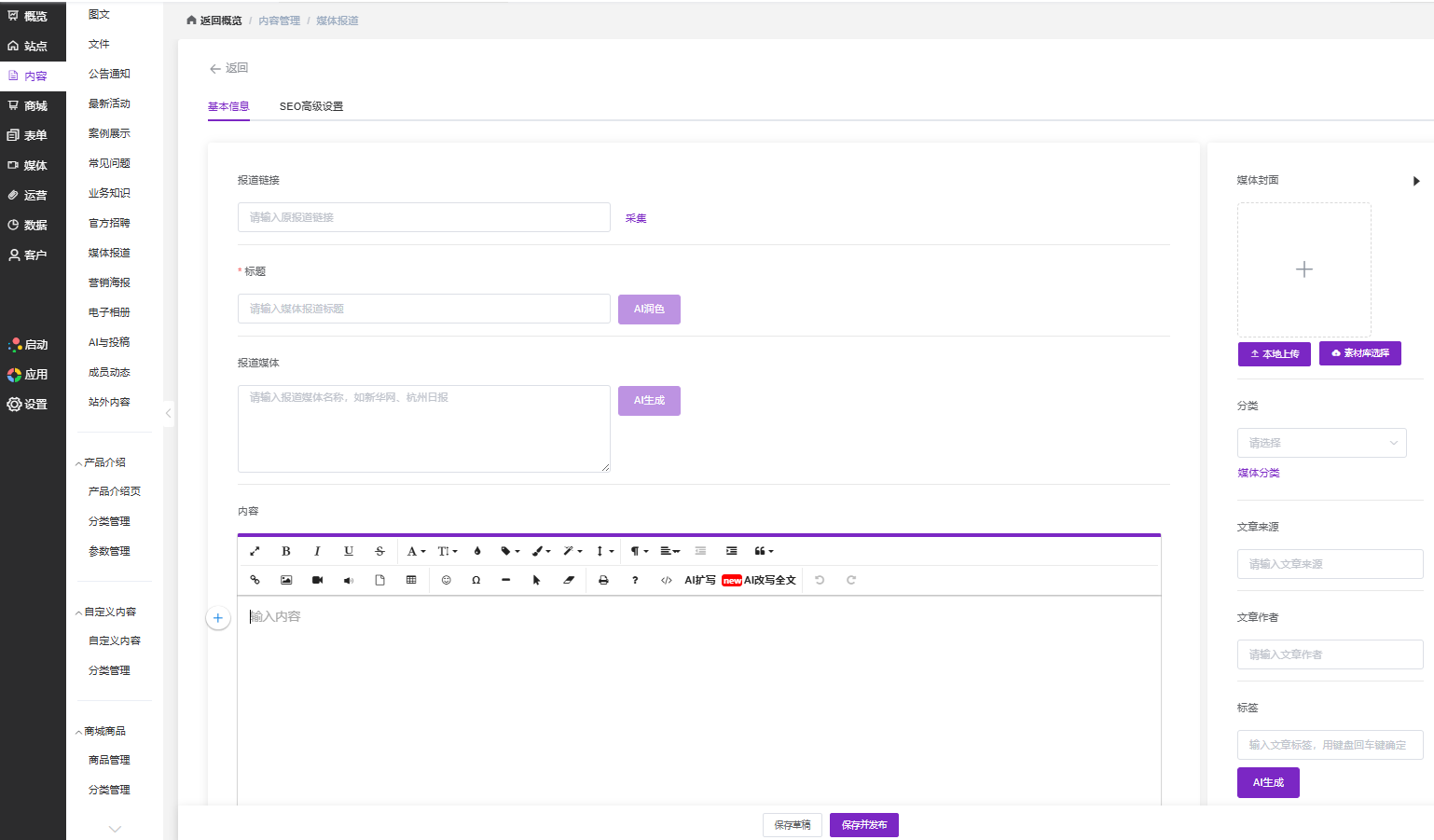The image size is (1434, 840).
Task: Open 媒体 in the main sidebar
Action: [x=33, y=165]
